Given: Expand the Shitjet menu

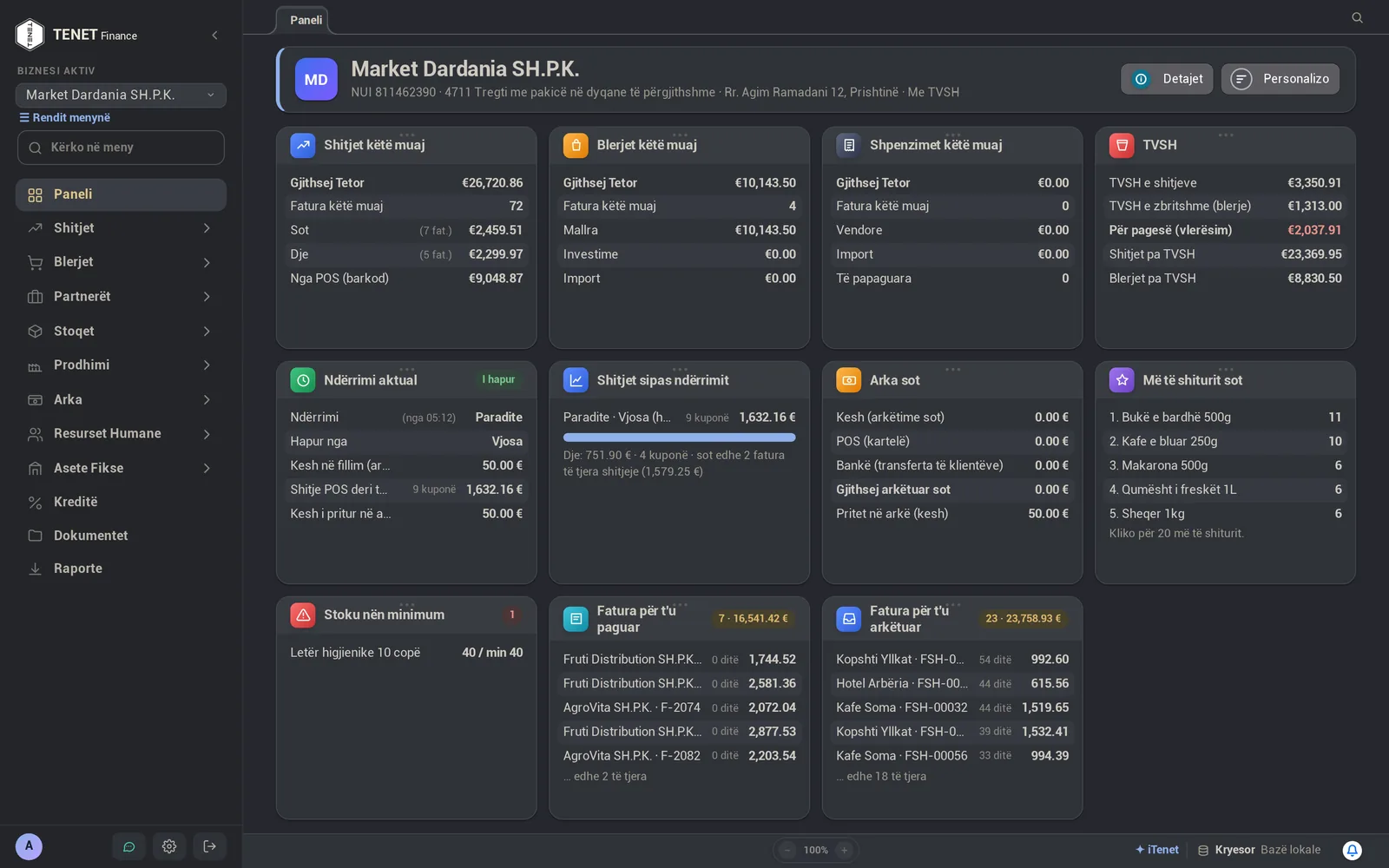Looking at the screenshot, I should [x=121, y=228].
